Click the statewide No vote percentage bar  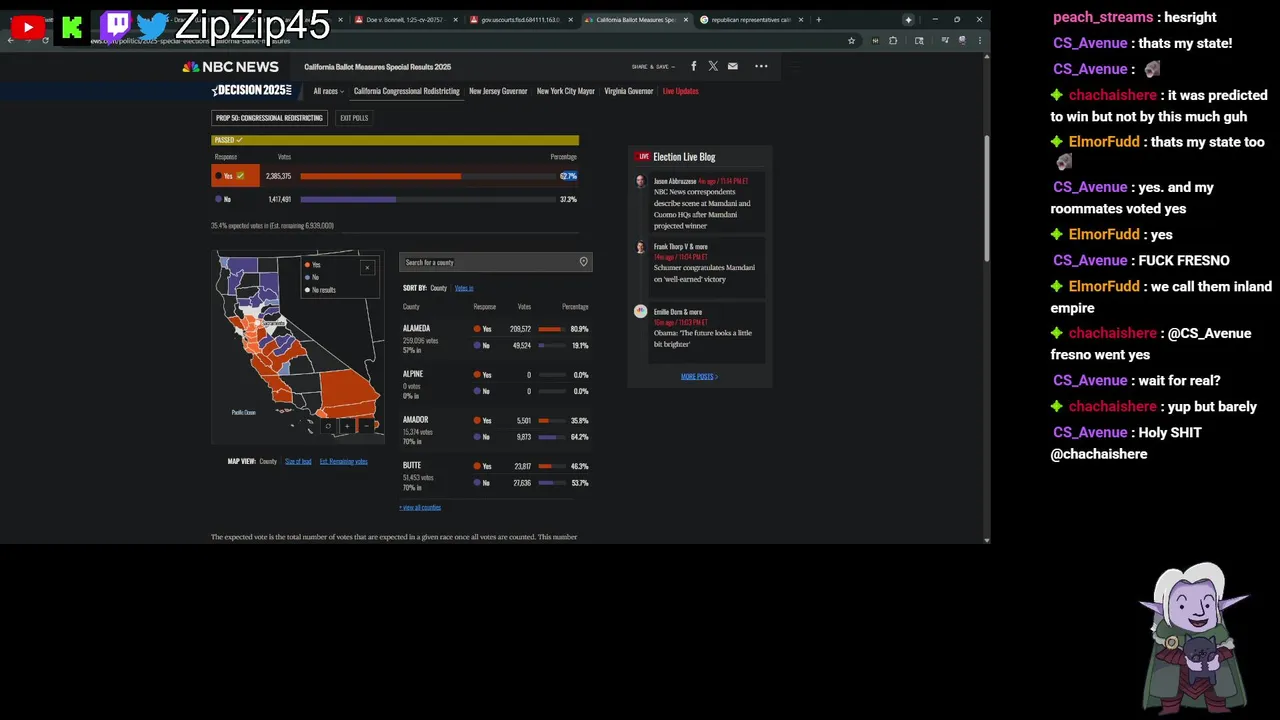pyautogui.click(x=427, y=199)
